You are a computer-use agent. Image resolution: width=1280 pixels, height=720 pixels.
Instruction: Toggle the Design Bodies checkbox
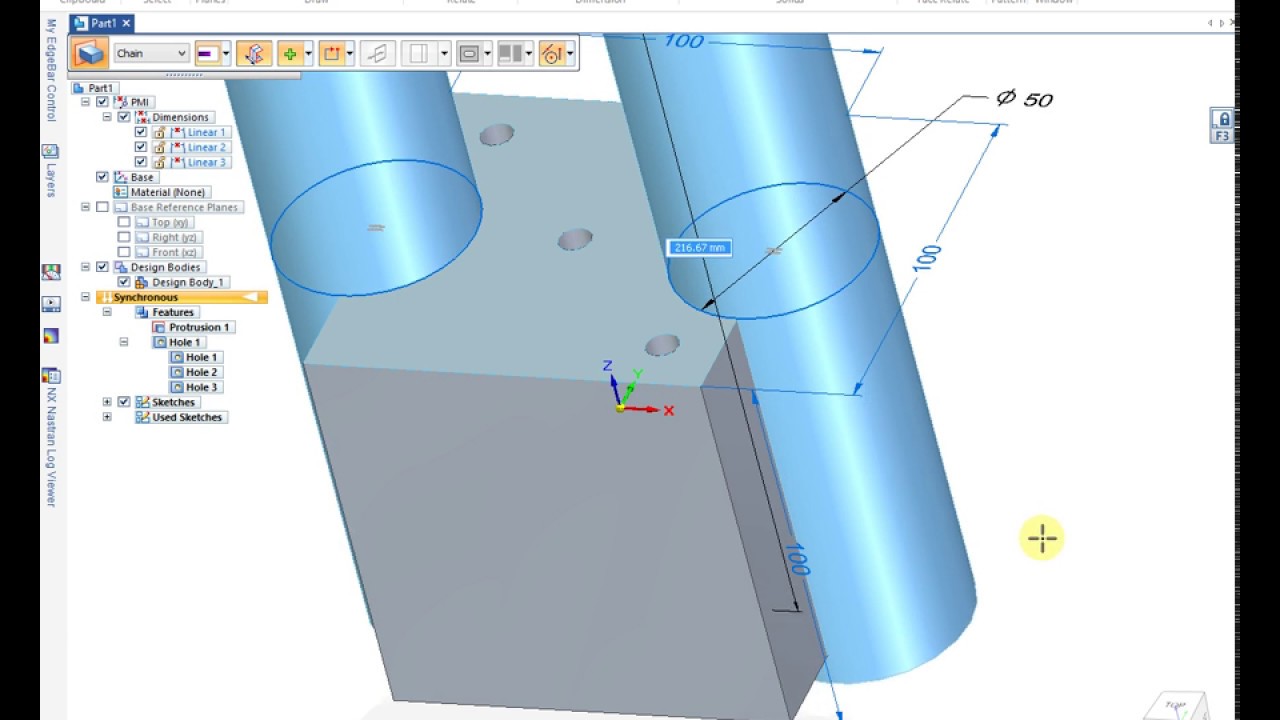pos(102,267)
